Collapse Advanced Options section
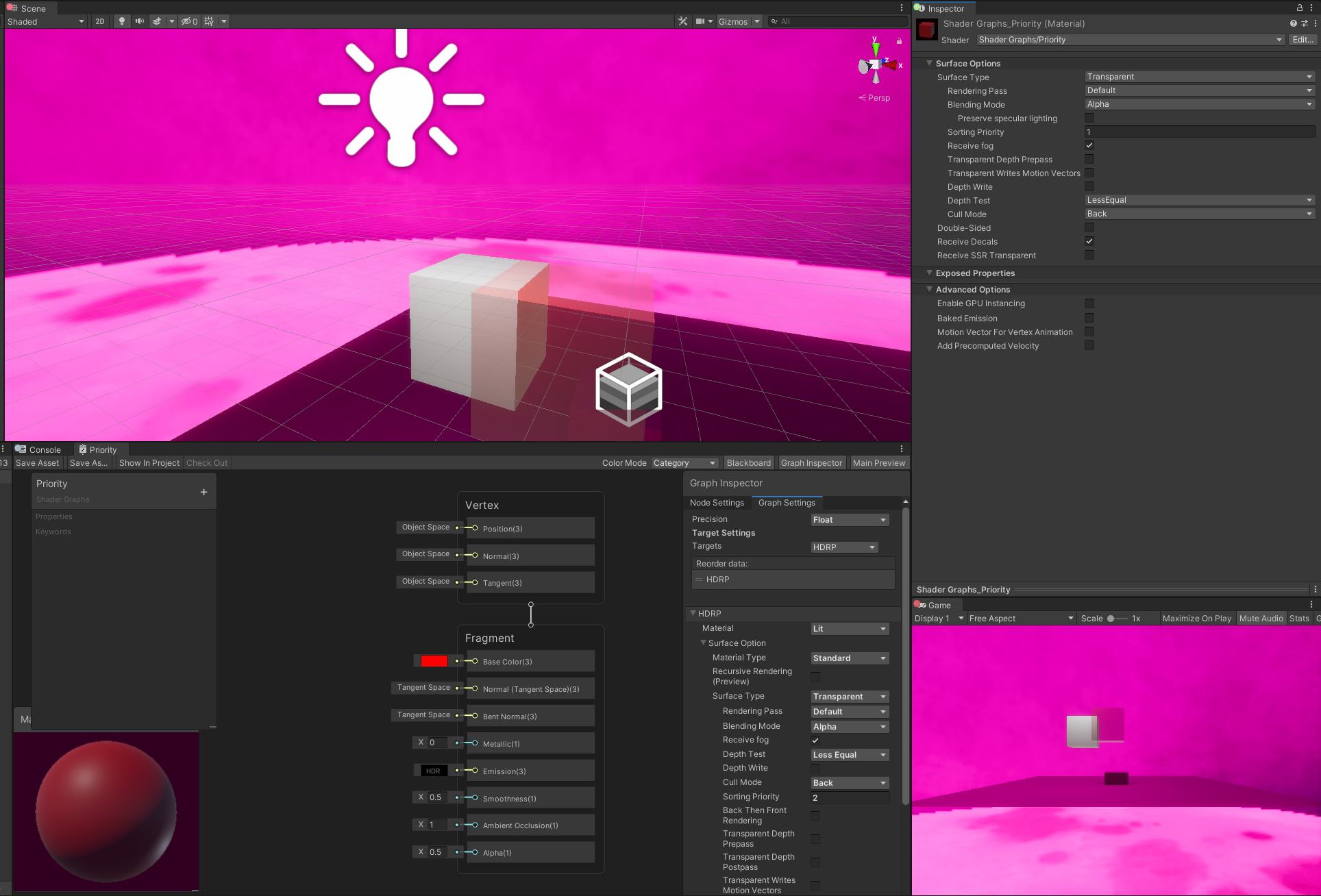1321x896 pixels. click(930, 289)
